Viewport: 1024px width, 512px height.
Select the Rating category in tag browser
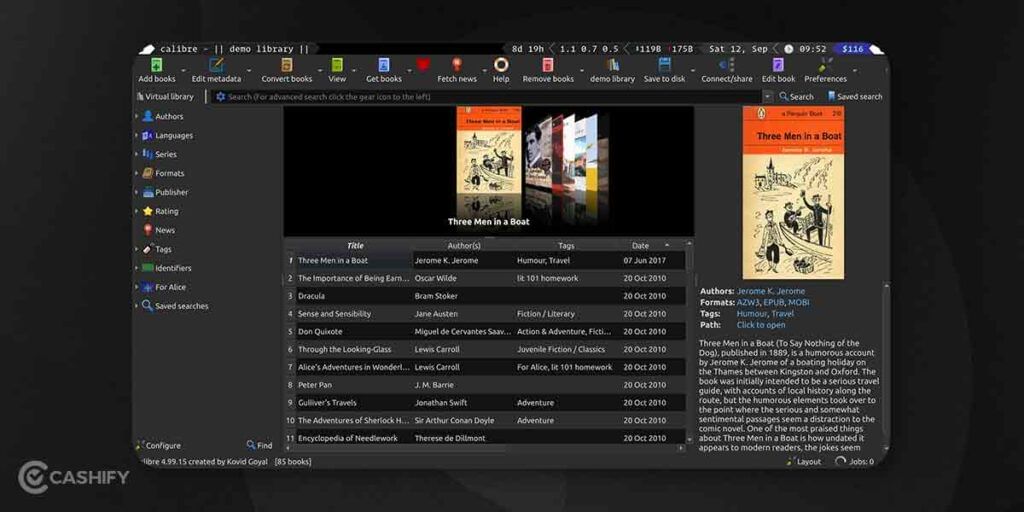coord(160,211)
